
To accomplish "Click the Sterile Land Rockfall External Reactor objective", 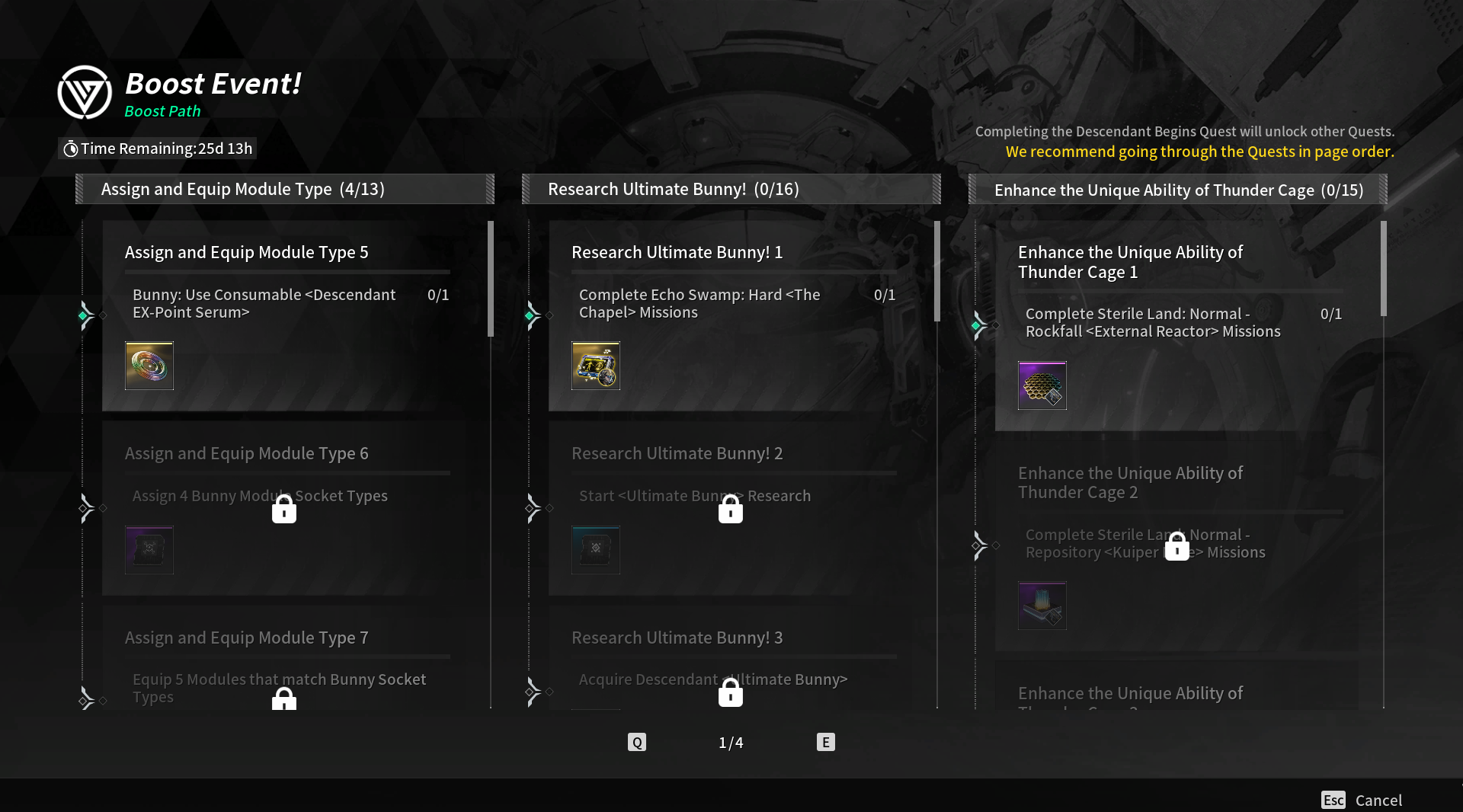I will click(x=1153, y=322).
